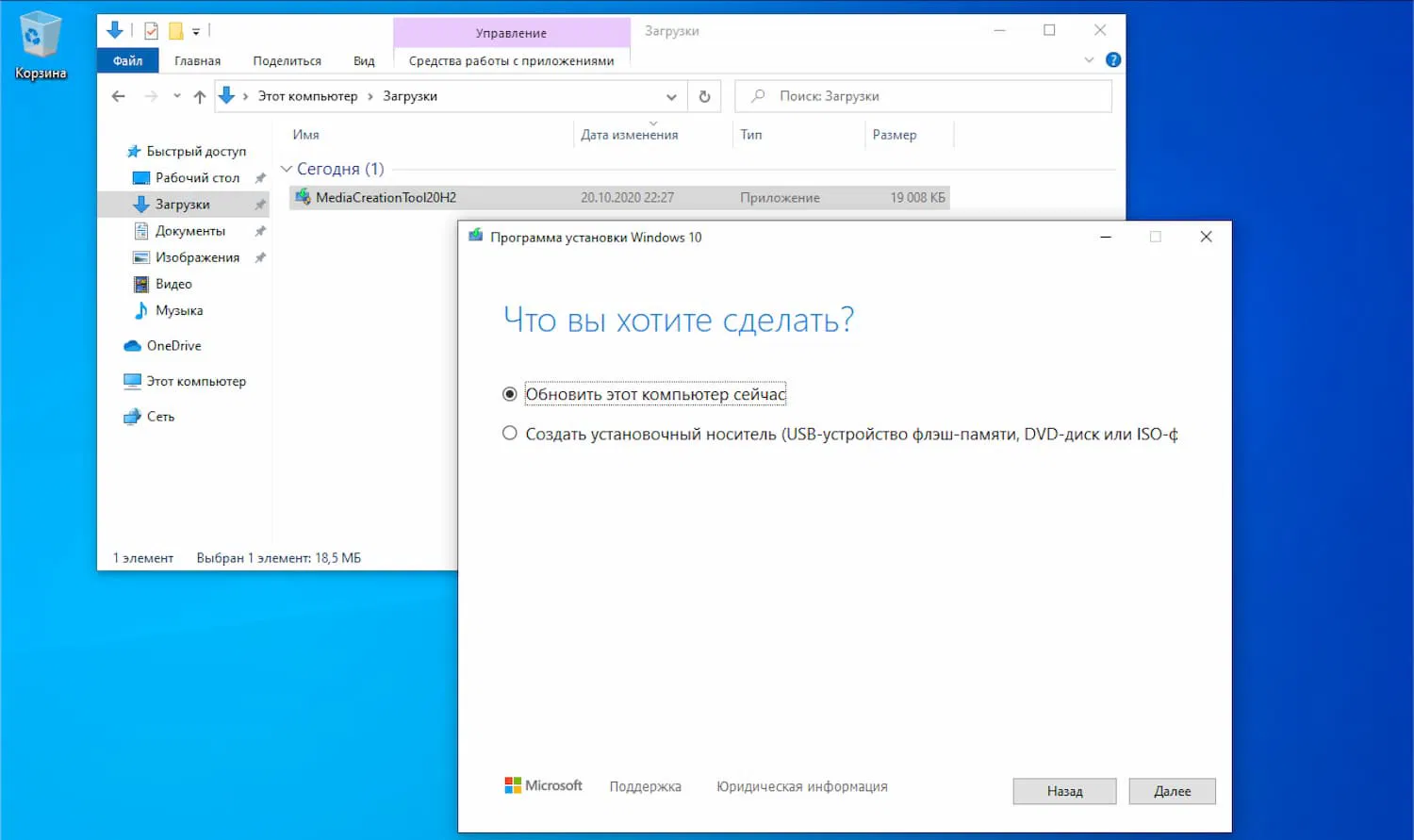Click the New folder icon on toolbar
The height and width of the screenshot is (840, 1414).
click(177, 30)
